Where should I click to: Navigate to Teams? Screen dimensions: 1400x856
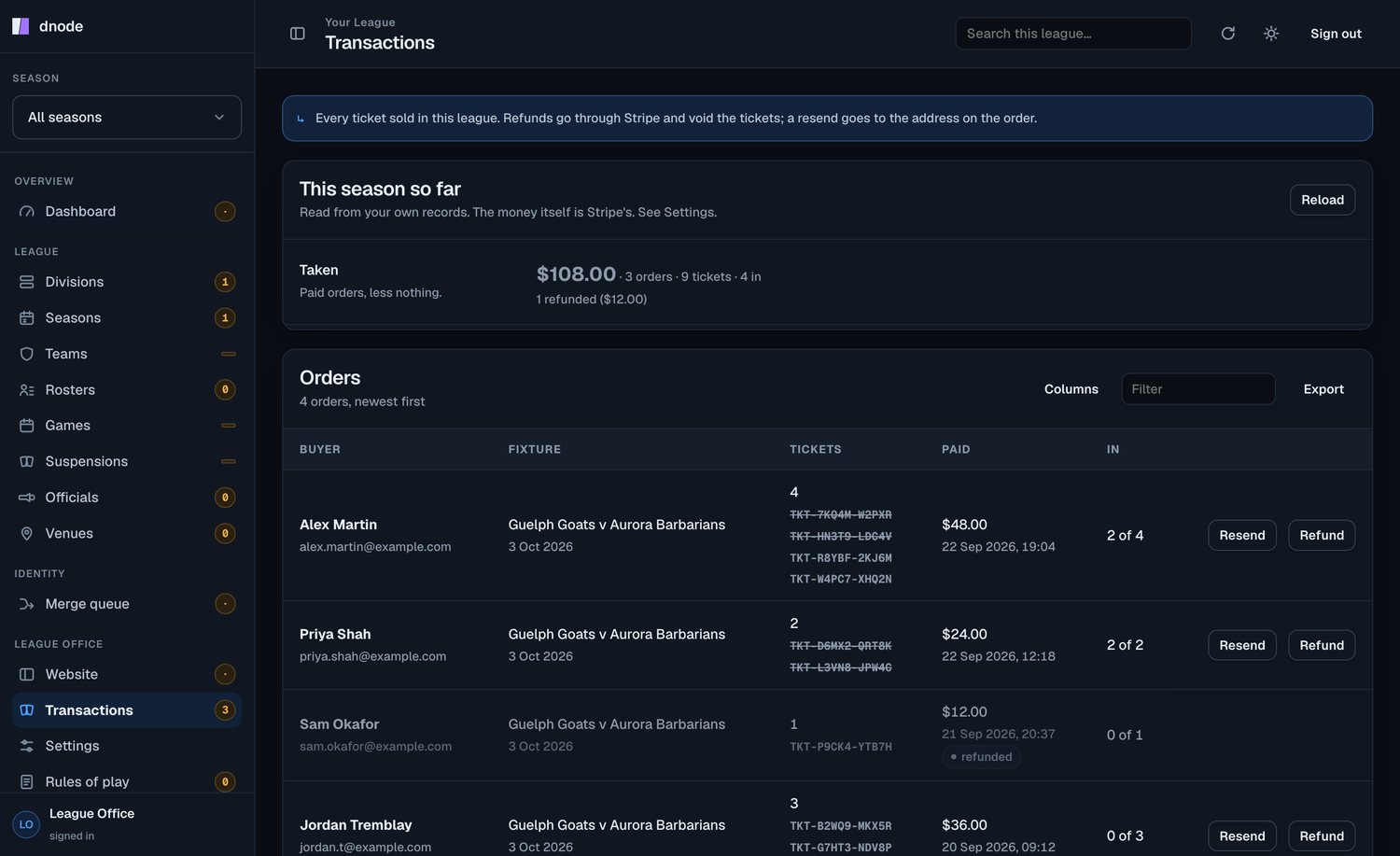127,354
